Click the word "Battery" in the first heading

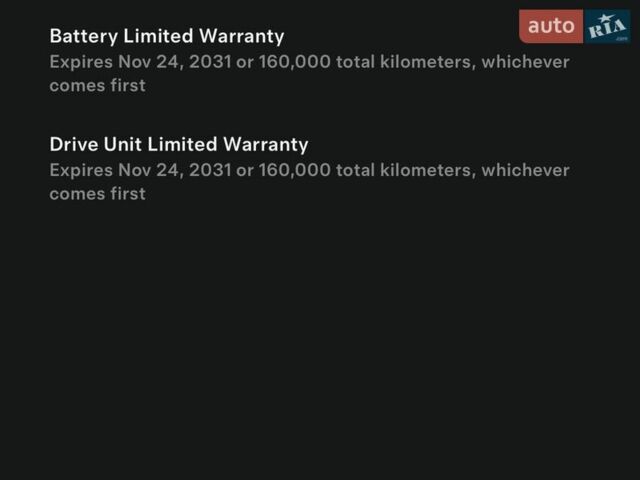click(x=83, y=36)
